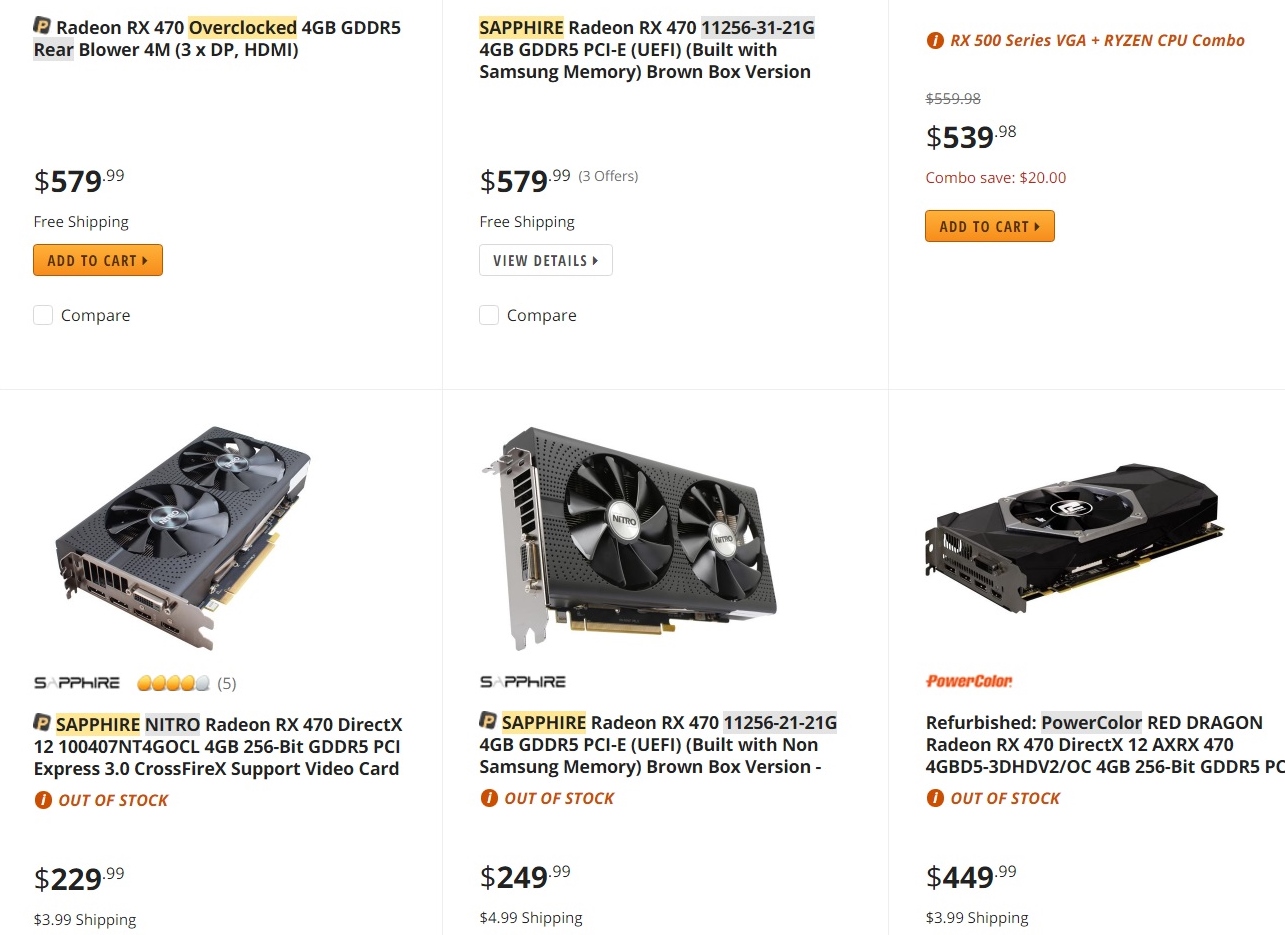The image size is (1285, 935).
Task: Click Premier badge beside SAPPHIRE NITRO title
Action: 43,722
